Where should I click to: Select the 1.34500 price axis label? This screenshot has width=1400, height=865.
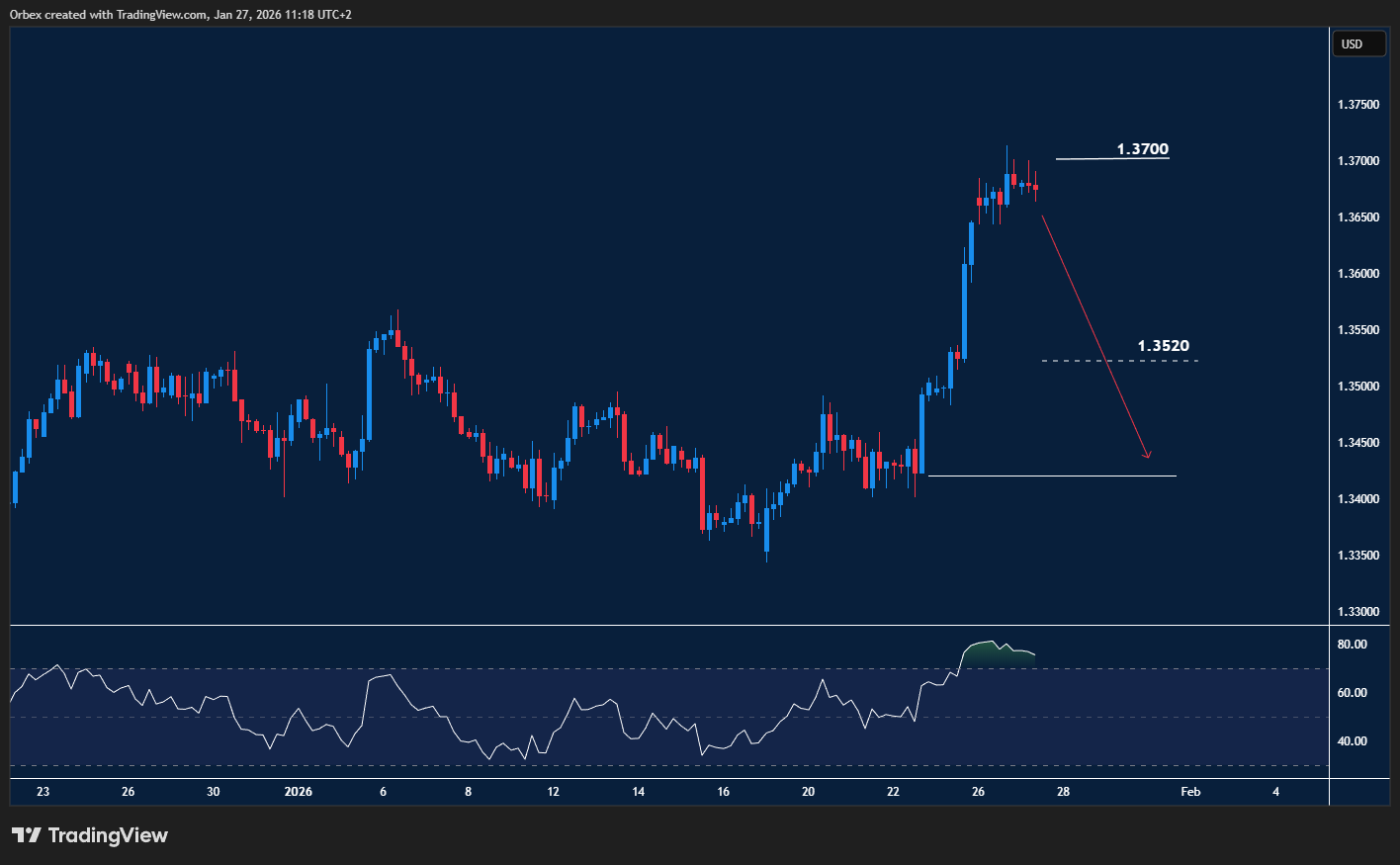pos(1359,443)
